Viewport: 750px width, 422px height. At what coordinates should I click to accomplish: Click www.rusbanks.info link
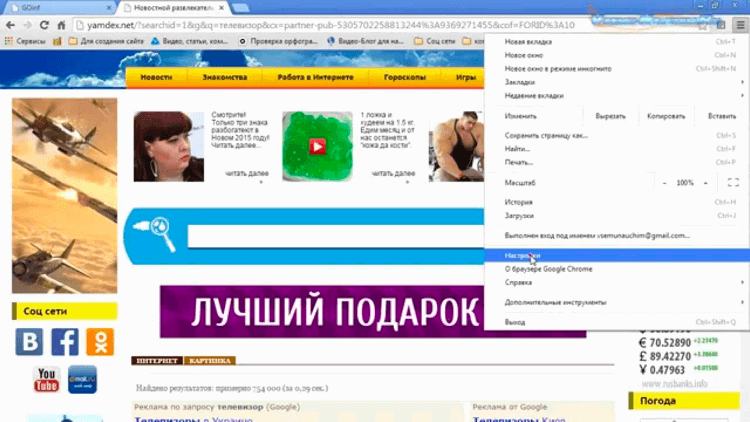coord(674,384)
